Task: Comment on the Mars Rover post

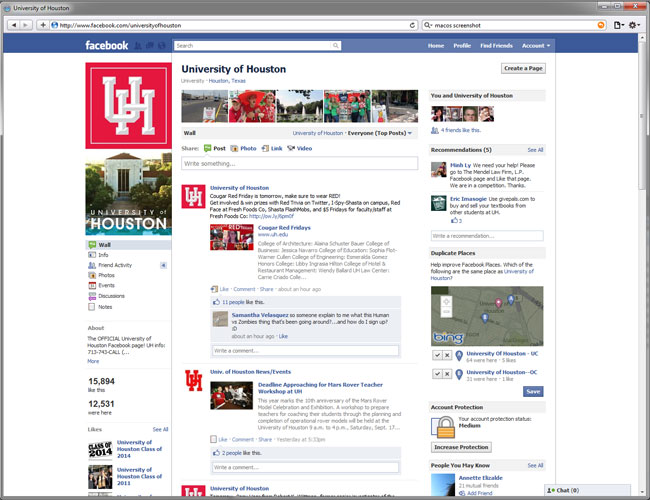Action: click(x=242, y=439)
